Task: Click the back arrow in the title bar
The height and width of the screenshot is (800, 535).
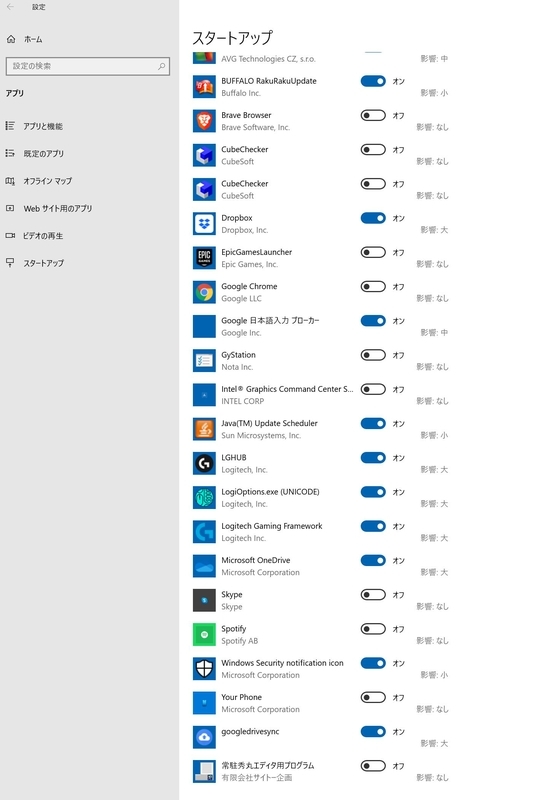Action: [10, 7]
